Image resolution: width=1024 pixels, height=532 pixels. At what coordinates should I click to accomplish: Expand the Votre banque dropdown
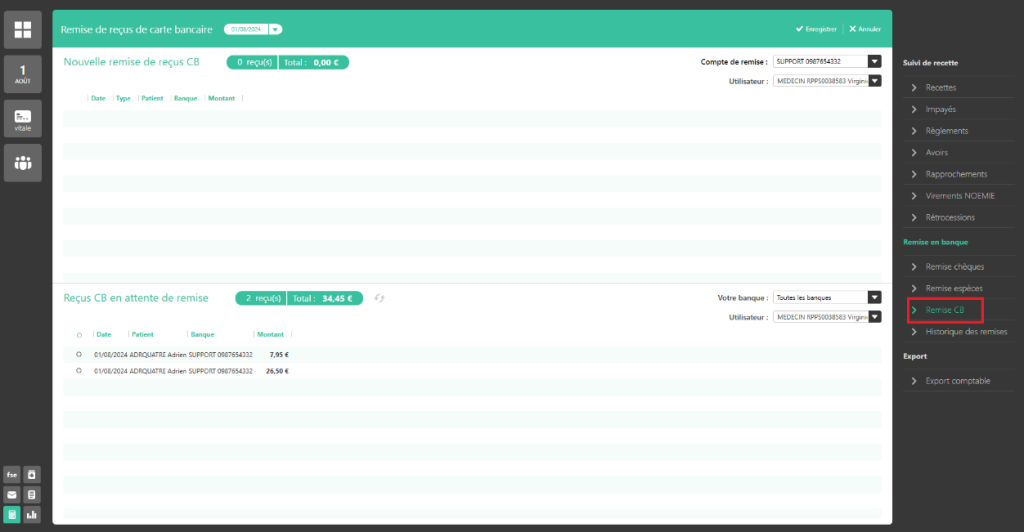(874, 297)
